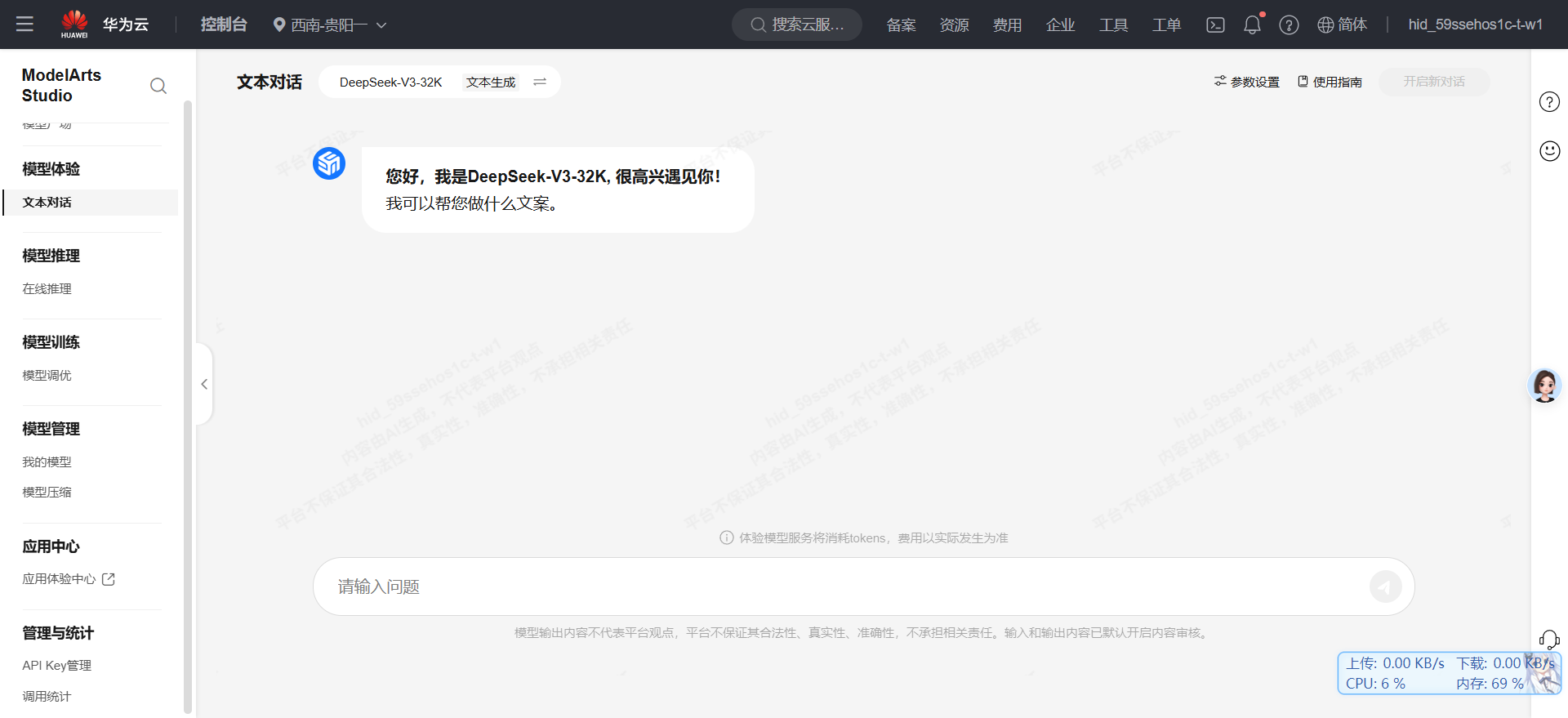This screenshot has width=1568, height=718.
Task: Open 参数设置 parameter settings
Action: (x=1246, y=82)
